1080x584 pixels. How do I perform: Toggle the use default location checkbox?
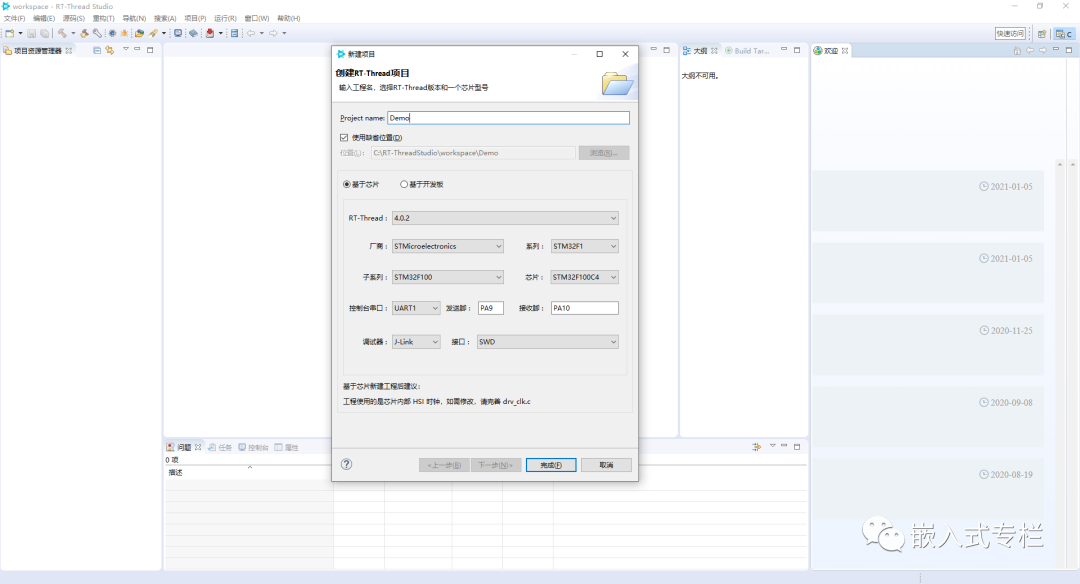click(x=344, y=138)
